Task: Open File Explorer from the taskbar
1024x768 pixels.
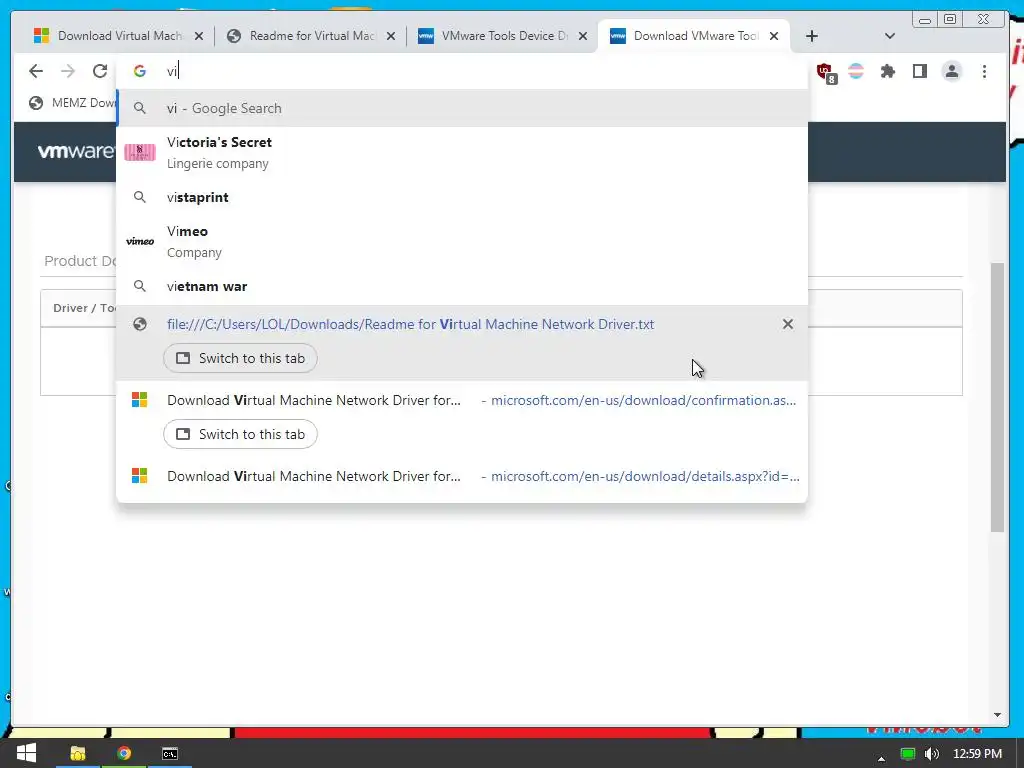Action: click(78, 754)
